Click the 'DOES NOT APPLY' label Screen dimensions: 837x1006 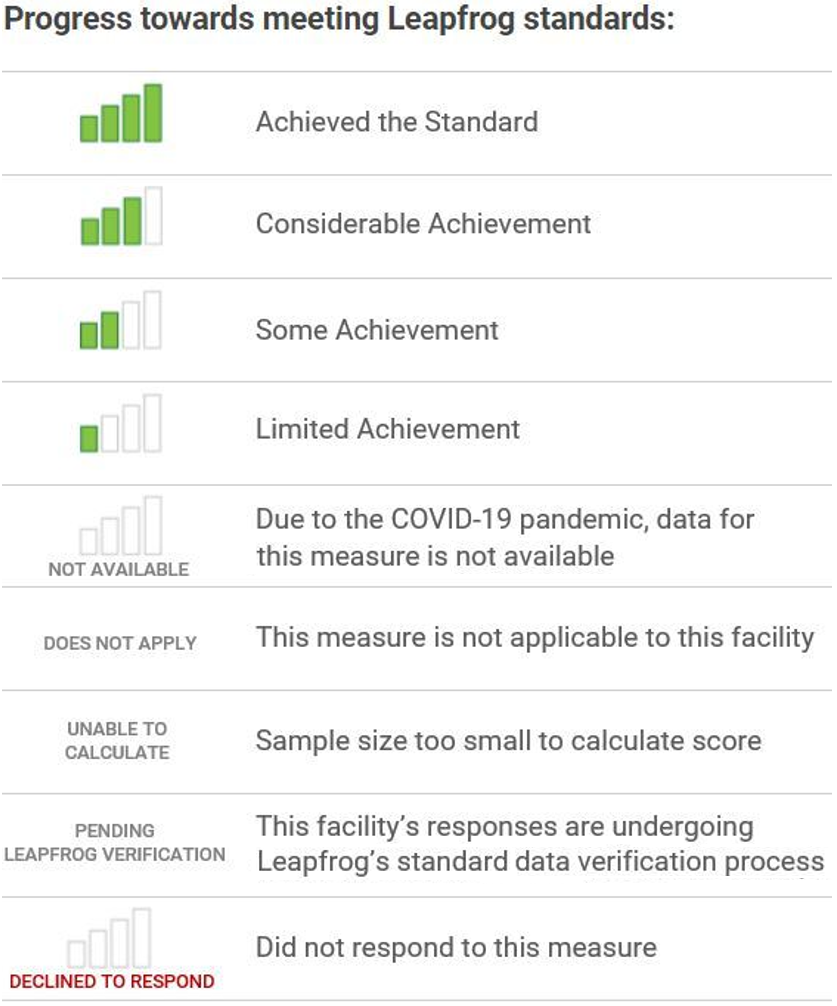pos(120,643)
